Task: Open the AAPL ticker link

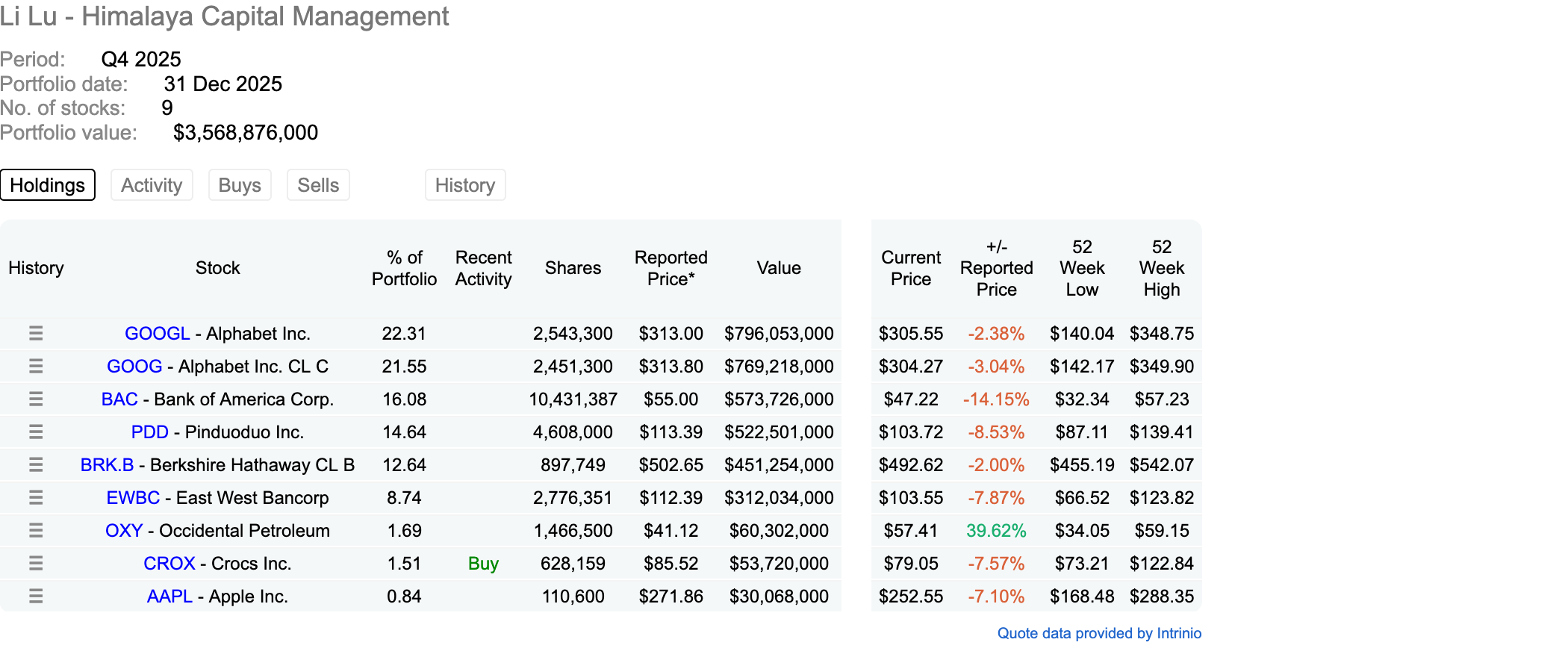Action: click(x=169, y=597)
